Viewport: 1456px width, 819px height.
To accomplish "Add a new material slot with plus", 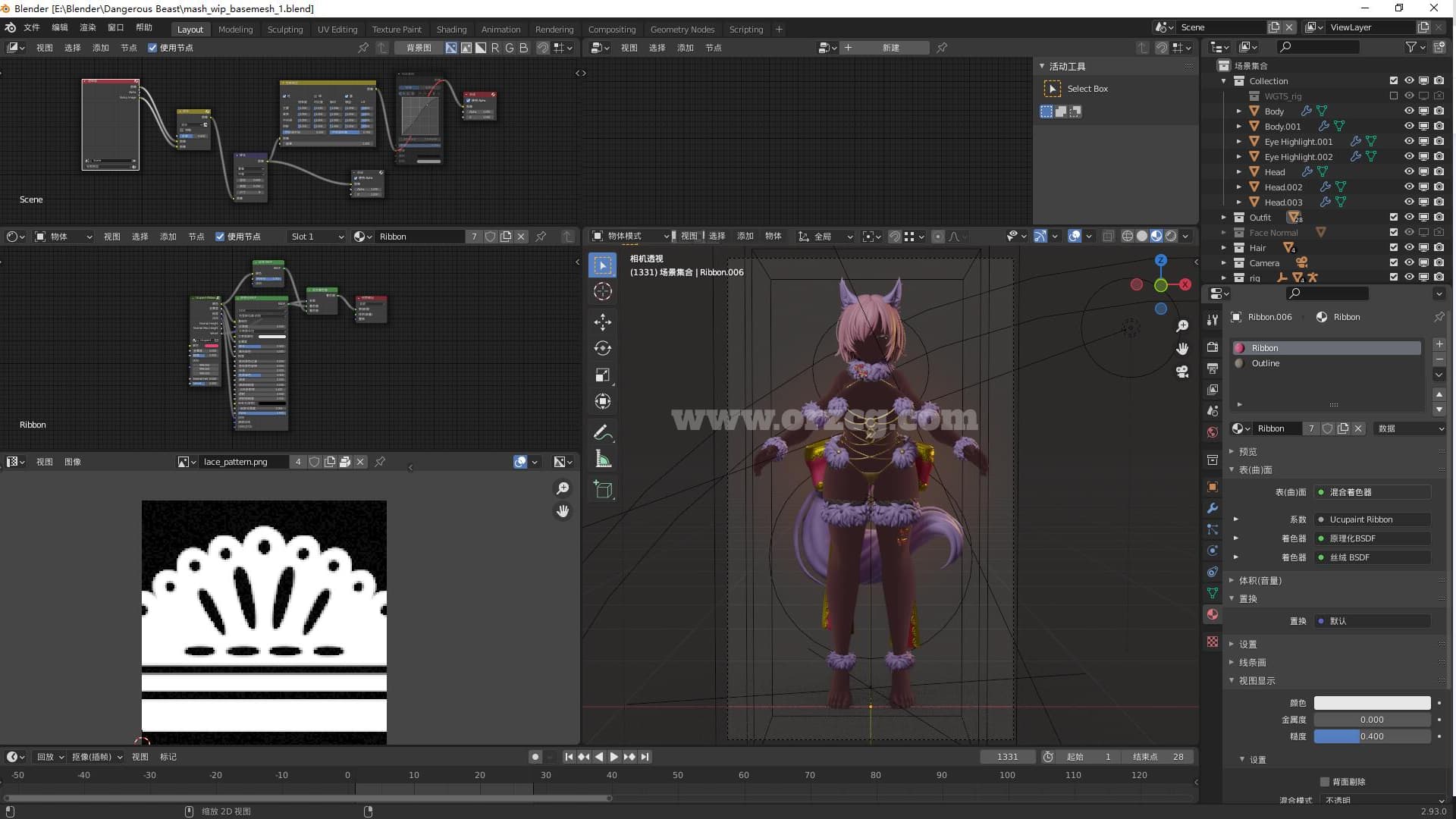I will point(1439,344).
